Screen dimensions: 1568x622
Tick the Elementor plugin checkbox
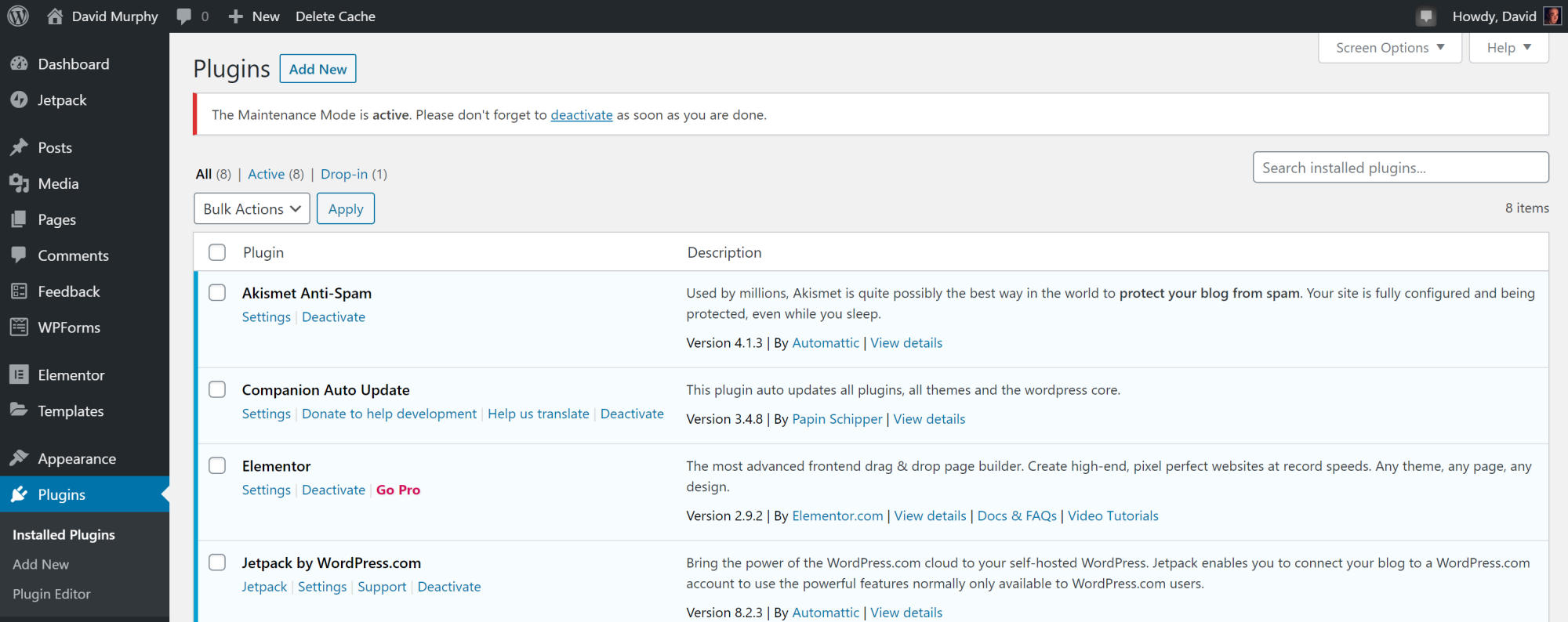[217, 465]
